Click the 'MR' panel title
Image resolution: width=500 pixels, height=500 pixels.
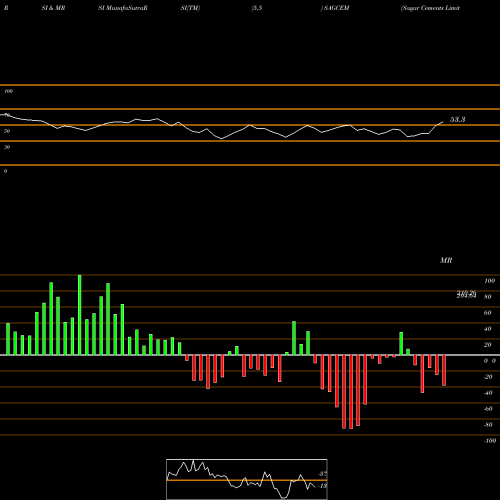point(446,260)
